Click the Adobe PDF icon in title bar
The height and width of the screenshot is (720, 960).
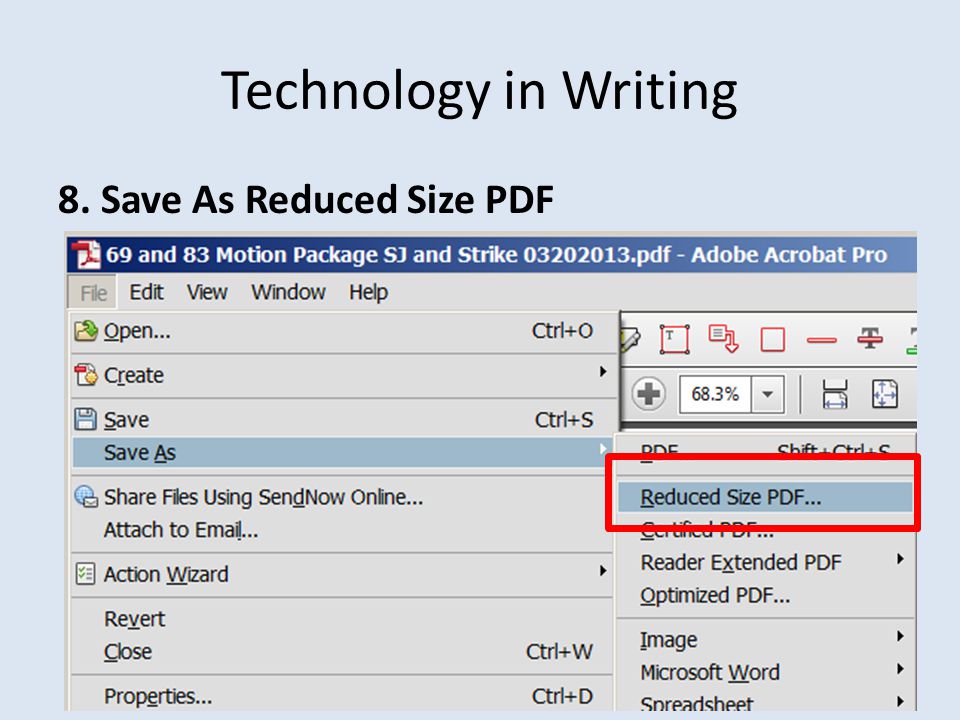point(86,255)
